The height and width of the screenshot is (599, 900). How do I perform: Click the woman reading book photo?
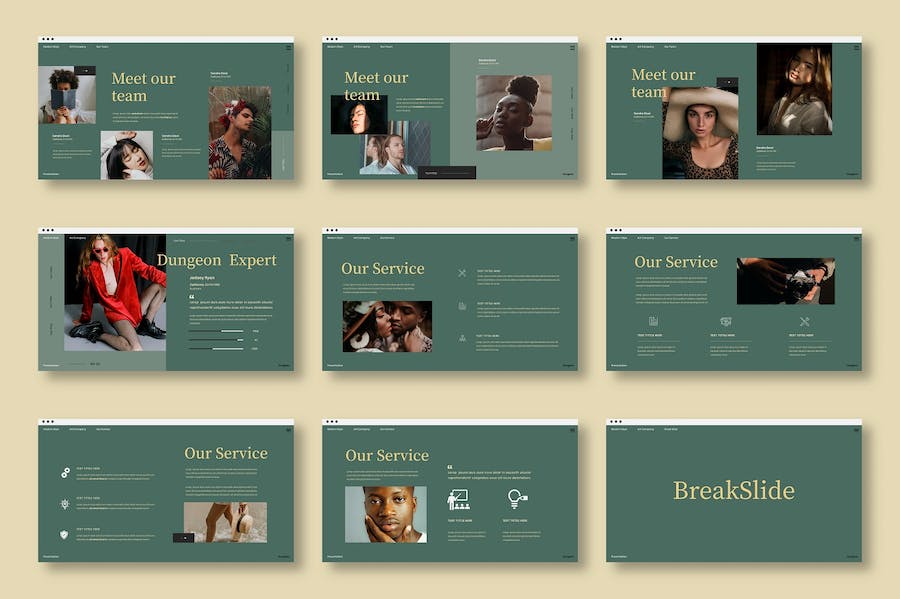(67, 95)
